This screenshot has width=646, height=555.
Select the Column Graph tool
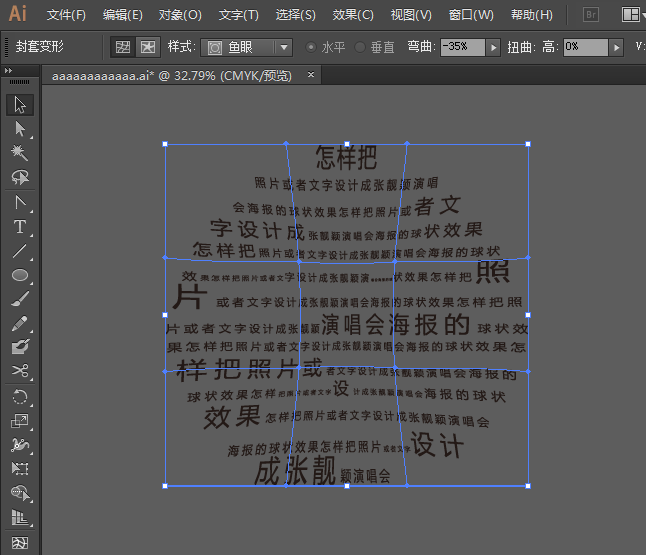pyautogui.click(x=20, y=518)
